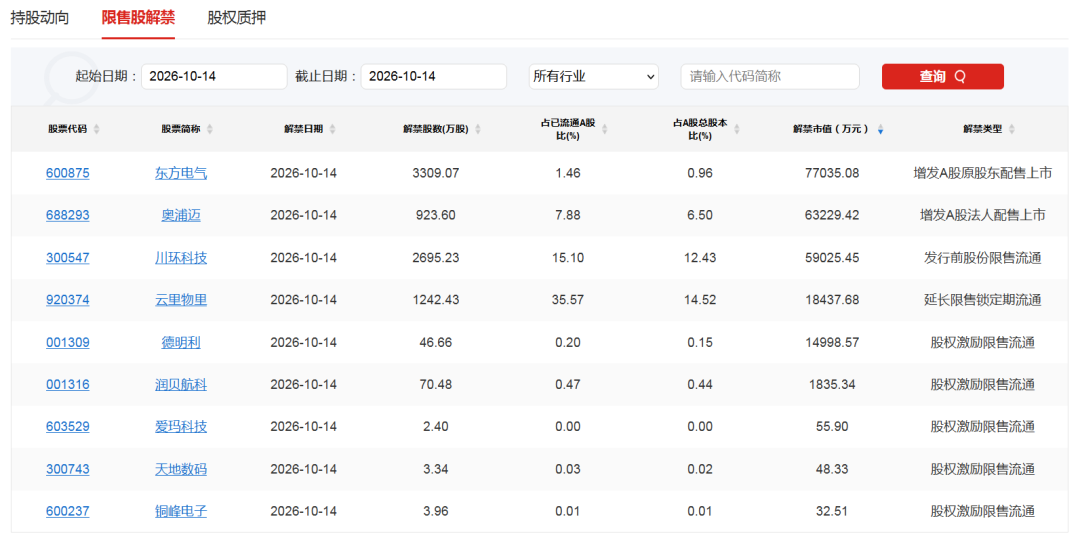This screenshot has width=1080, height=540.
Task: Sort by 解禁股数(万股) column arrows
Action: point(478,129)
